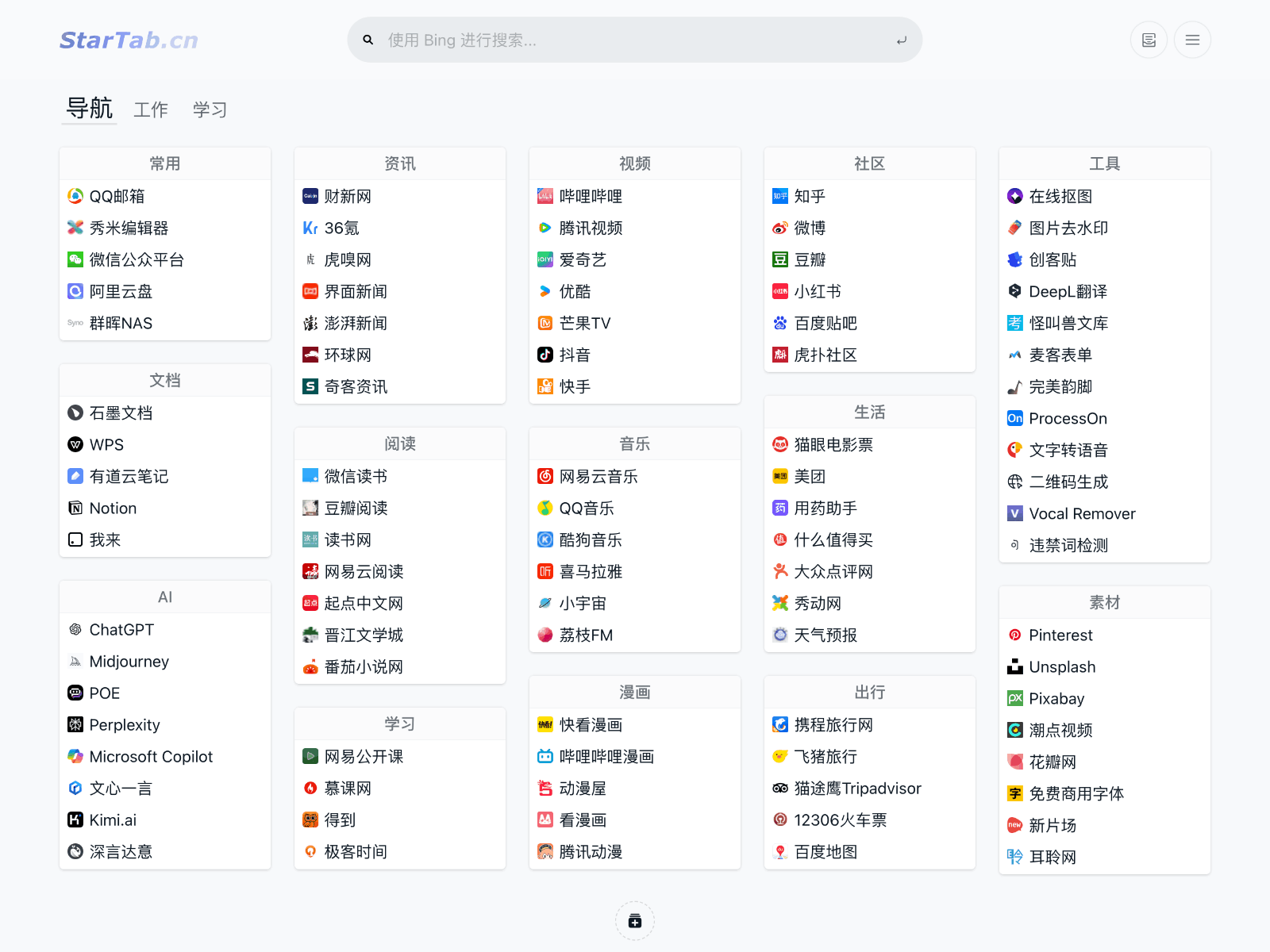Open Notion in the 文档 section

point(113,508)
